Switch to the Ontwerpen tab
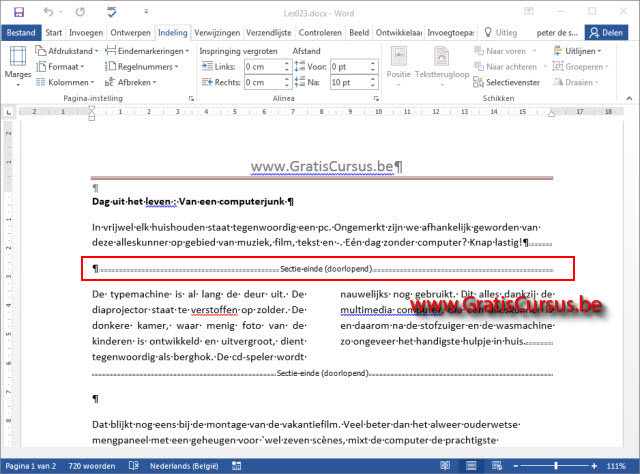This screenshot has width=640, height=474. [130, 33]
